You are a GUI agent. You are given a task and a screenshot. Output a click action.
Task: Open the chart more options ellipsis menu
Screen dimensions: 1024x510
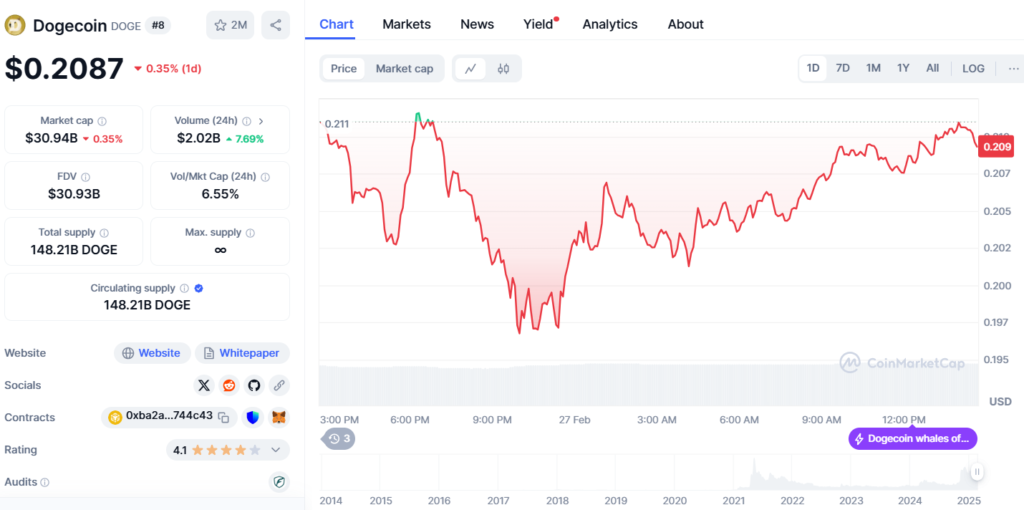(x=1013, y=69)
